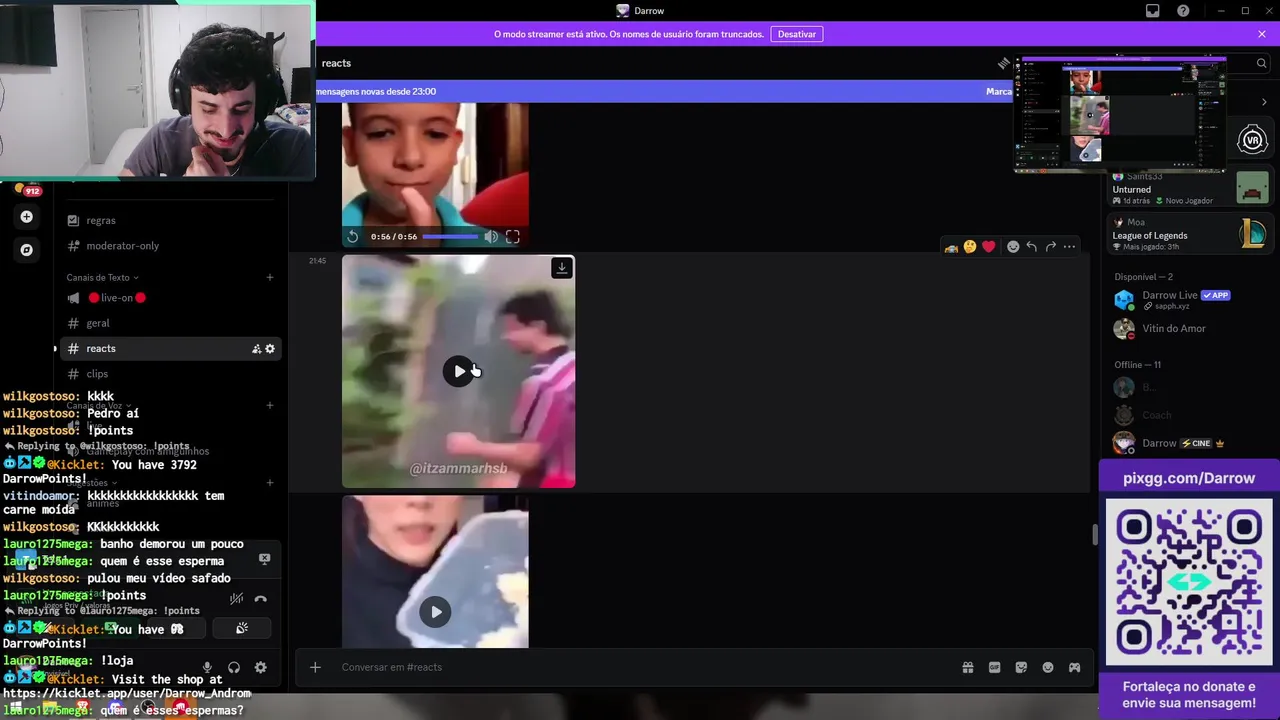Open the Discord inbox icon

click(1153, 11)
